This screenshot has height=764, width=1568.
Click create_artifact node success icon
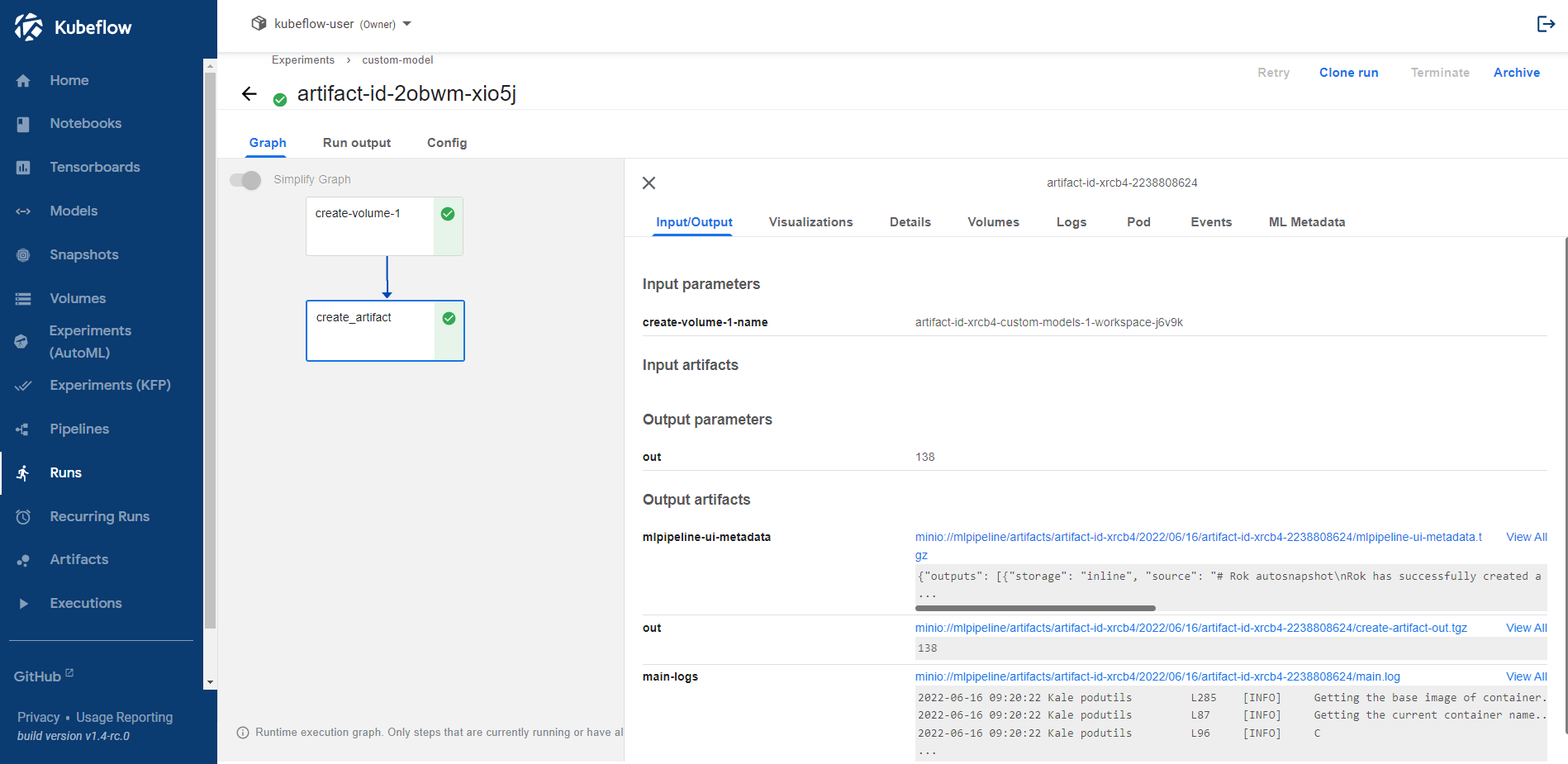point(449,318)
